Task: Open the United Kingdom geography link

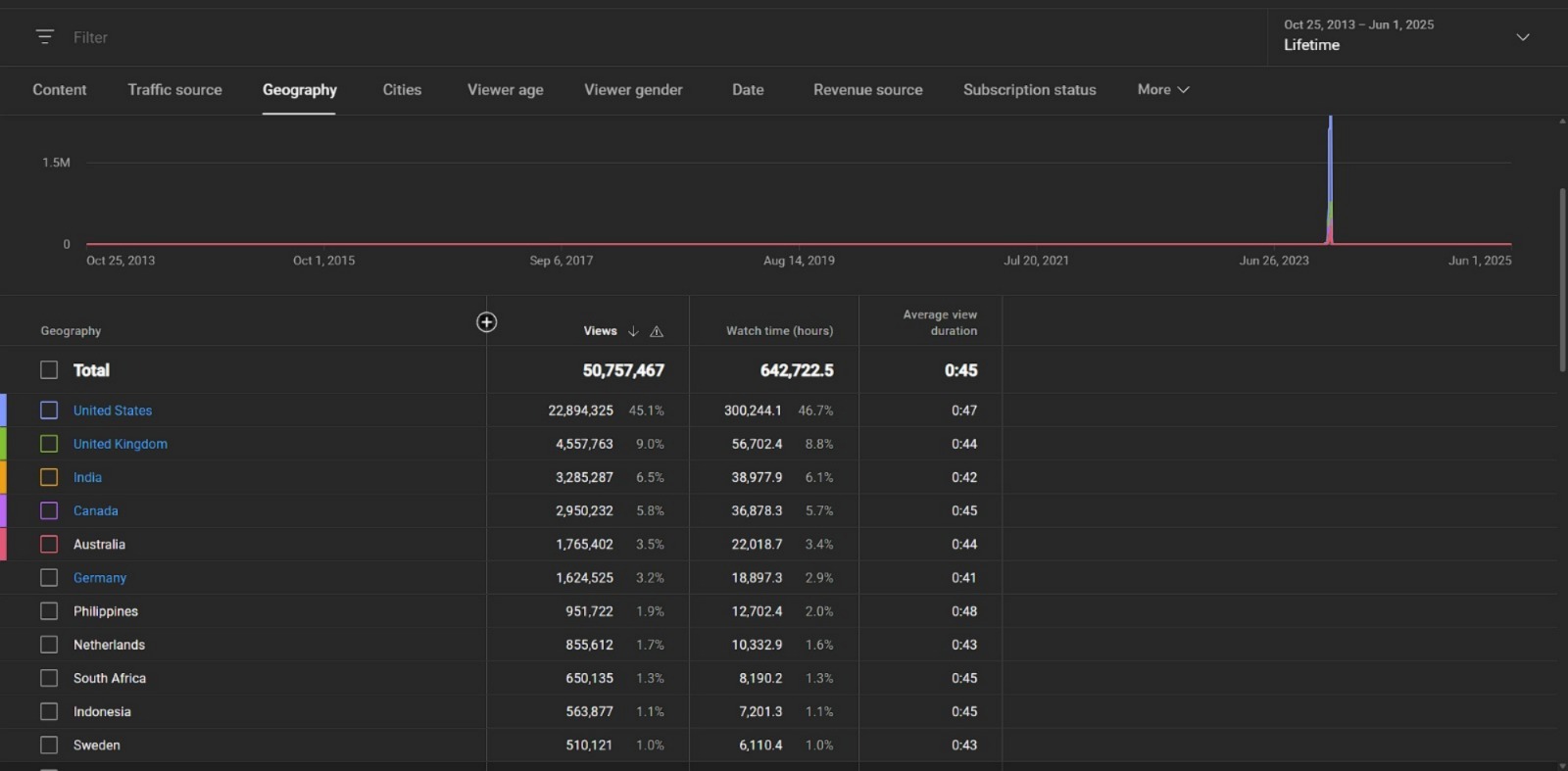Action: (120, 444)
